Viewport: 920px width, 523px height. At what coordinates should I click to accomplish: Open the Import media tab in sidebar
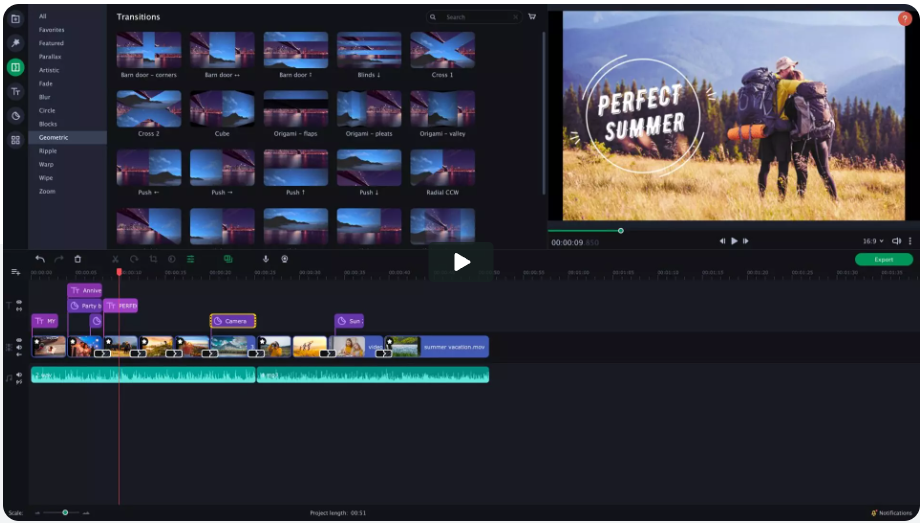tap(15, 19)
